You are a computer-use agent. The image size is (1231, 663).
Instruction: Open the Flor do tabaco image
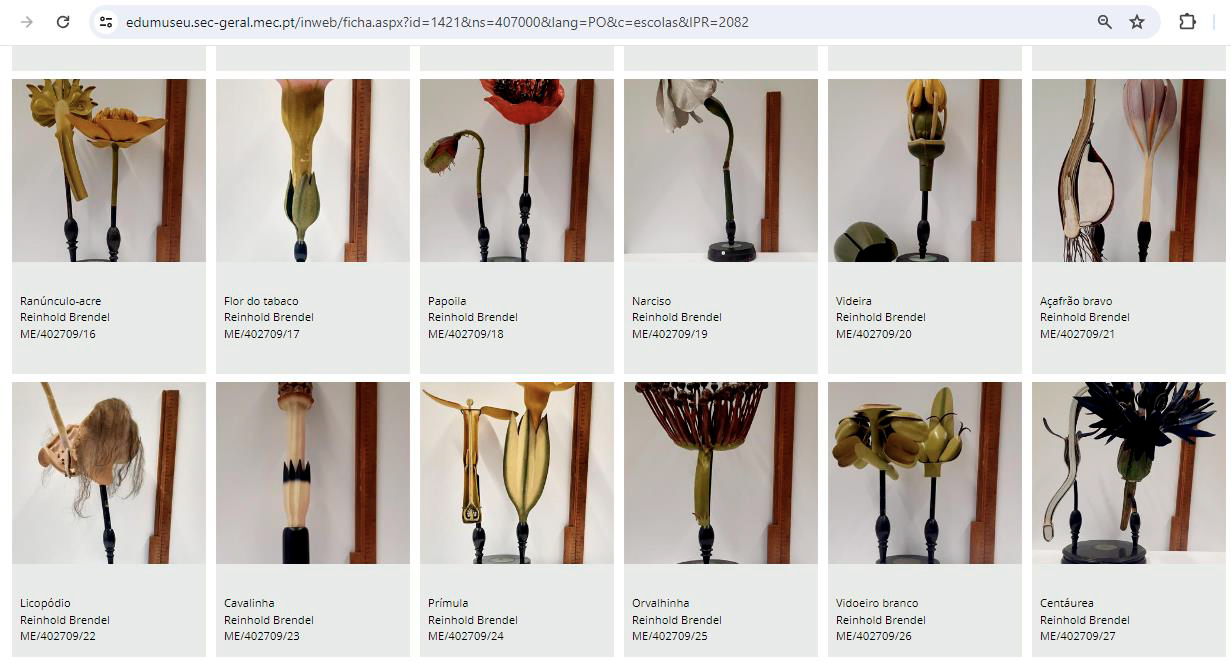pyautogui.click(x=313, y=170)
